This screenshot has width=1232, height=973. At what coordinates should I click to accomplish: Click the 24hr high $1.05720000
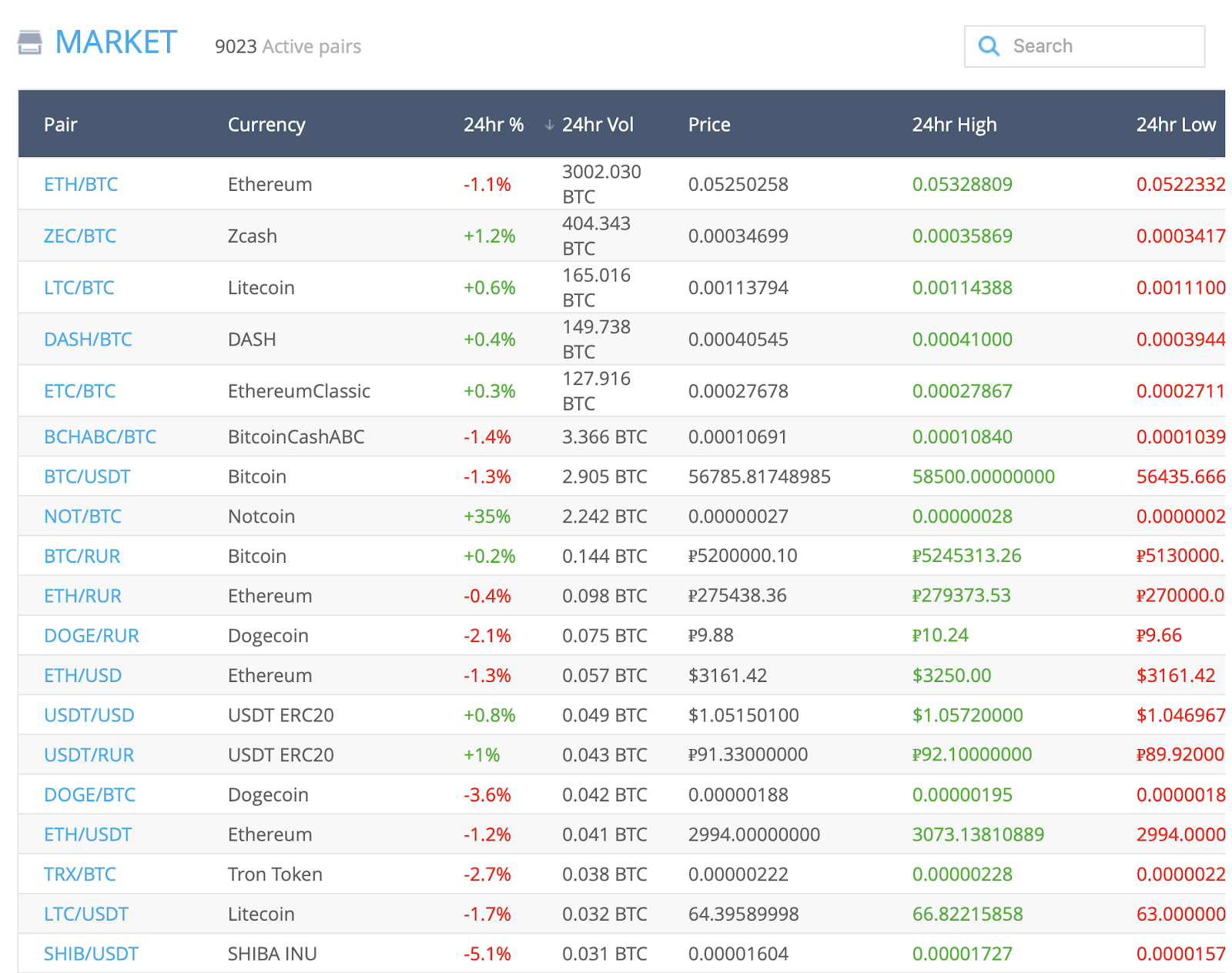click(968, 715)
